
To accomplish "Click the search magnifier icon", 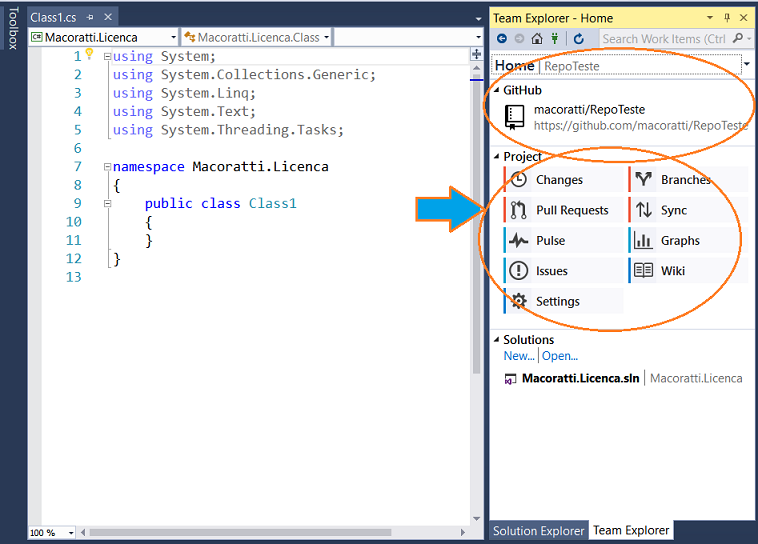I will [x=738, y=38].
